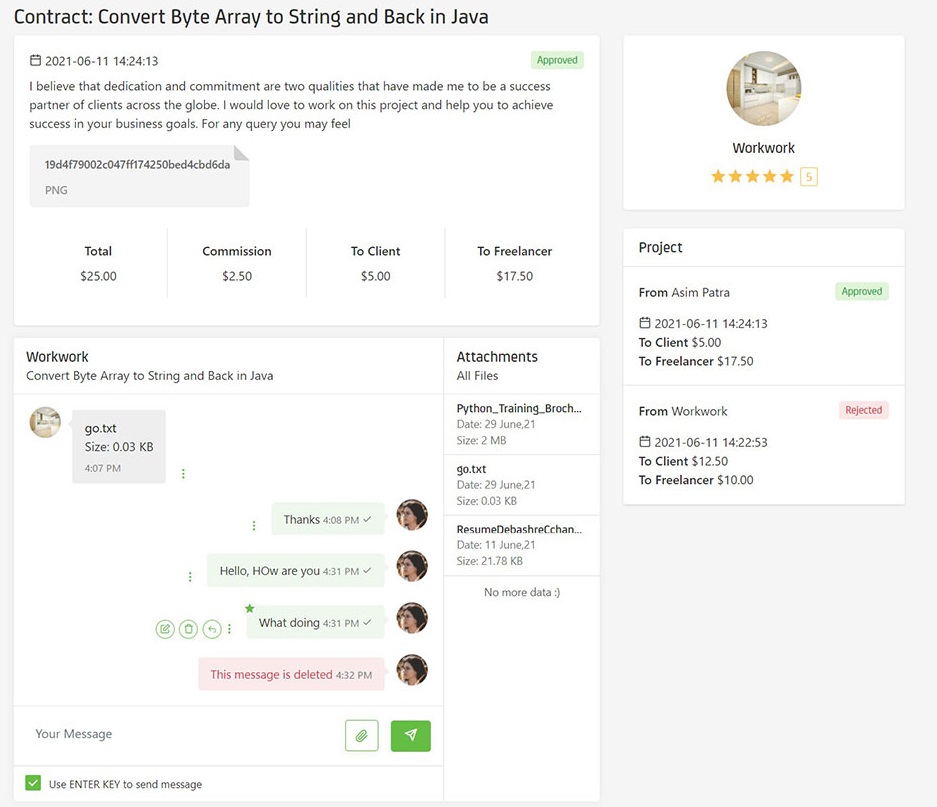
Task: Click into the 'Your Message' input field
Action: pos(180,734)
